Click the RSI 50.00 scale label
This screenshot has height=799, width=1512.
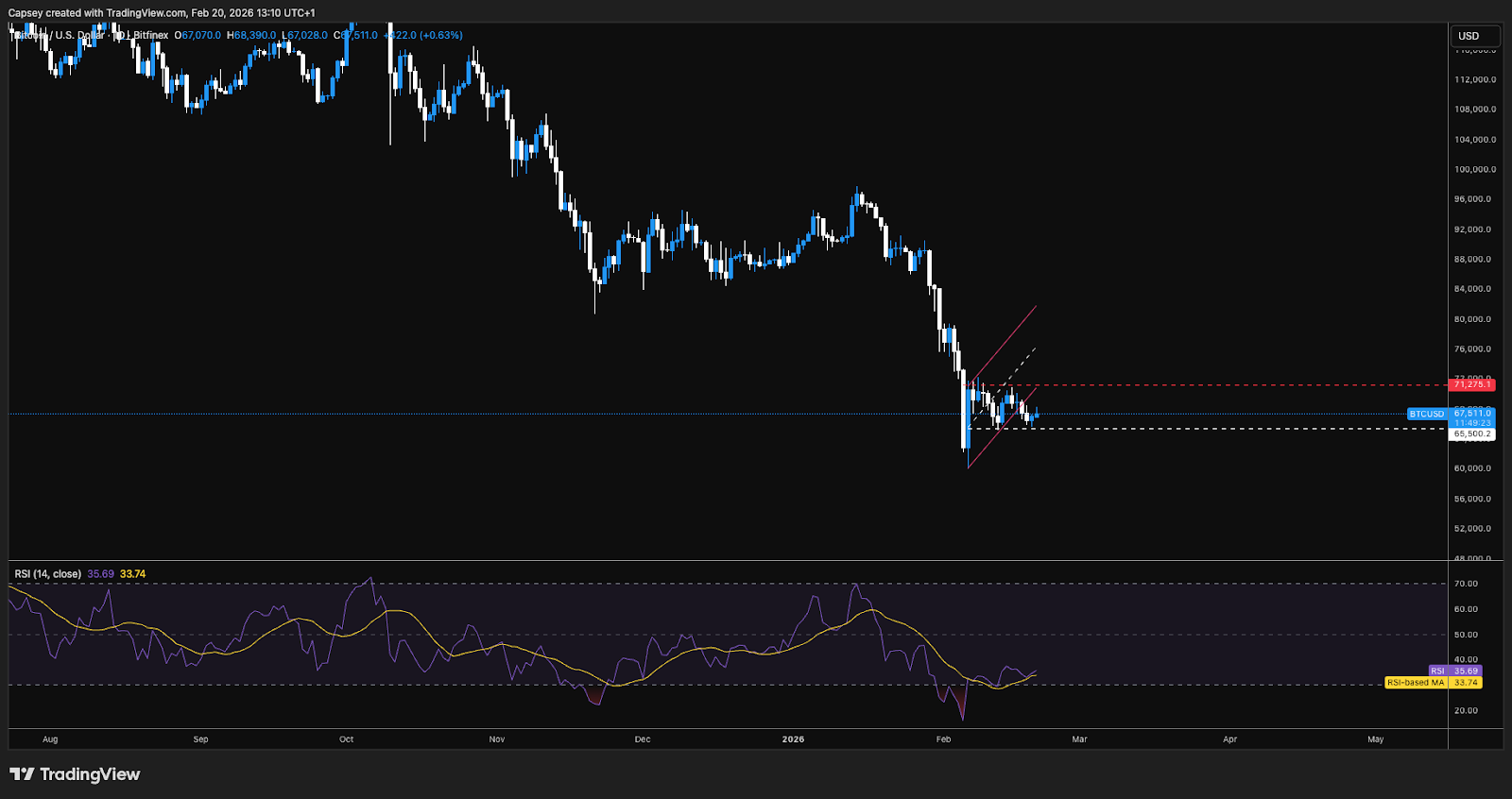pos(1466,635)
